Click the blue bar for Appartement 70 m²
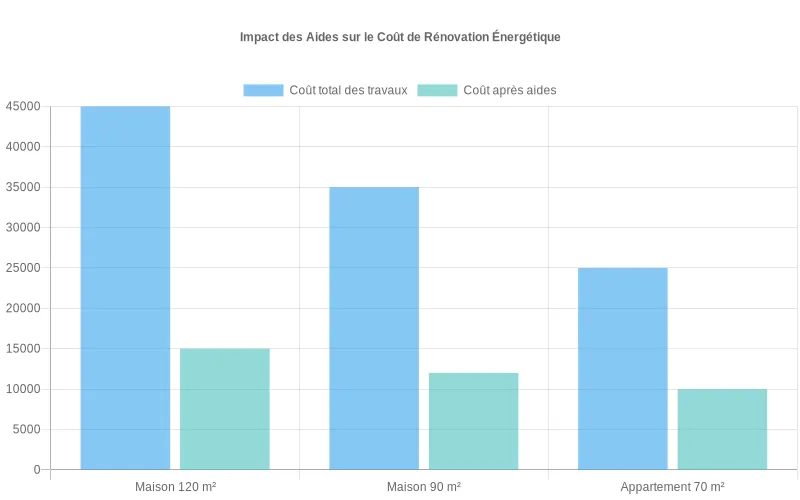The height and width of the screenshot is (500, 800). point(623,369)
